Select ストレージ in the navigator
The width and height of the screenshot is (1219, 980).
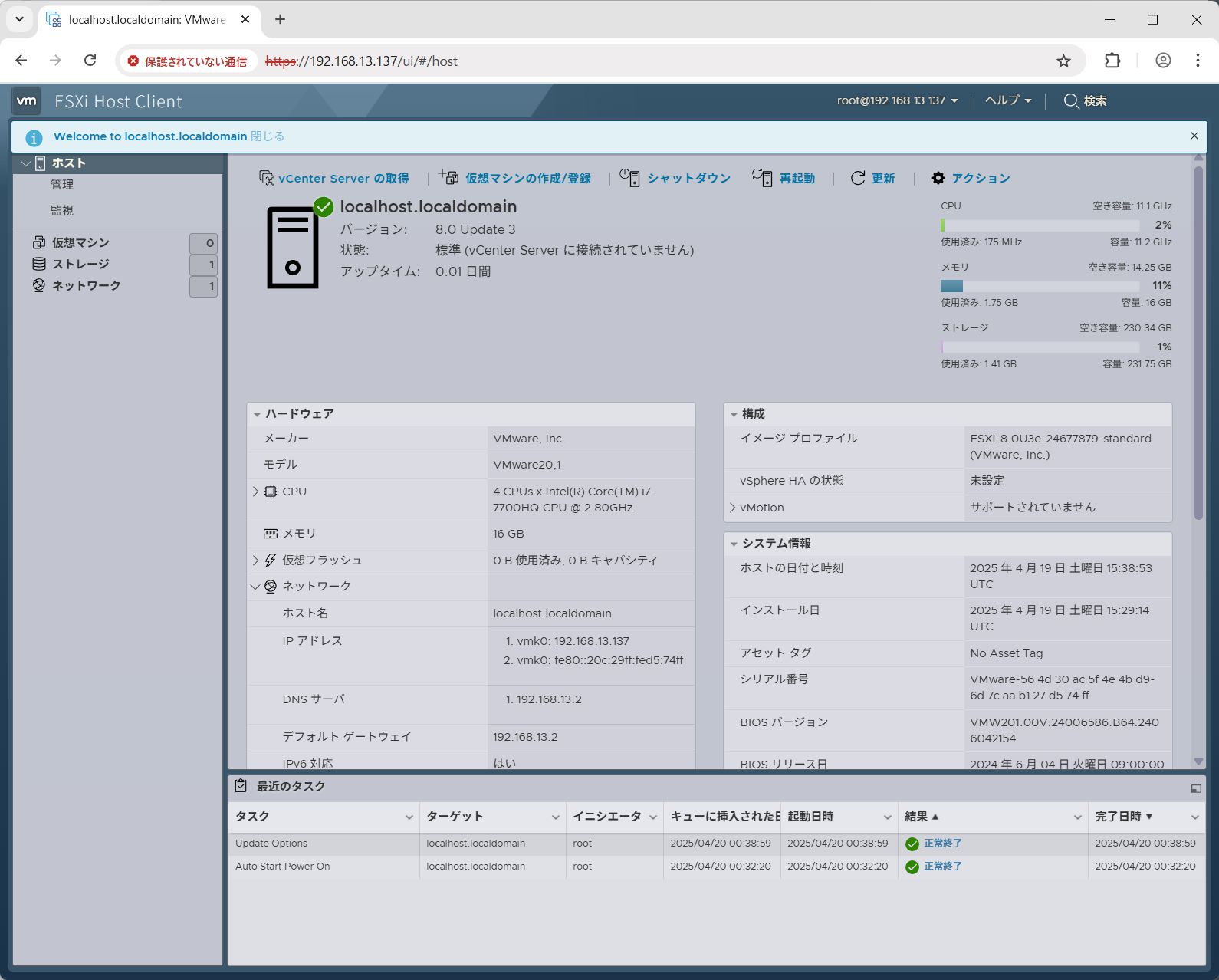point(80,264)
